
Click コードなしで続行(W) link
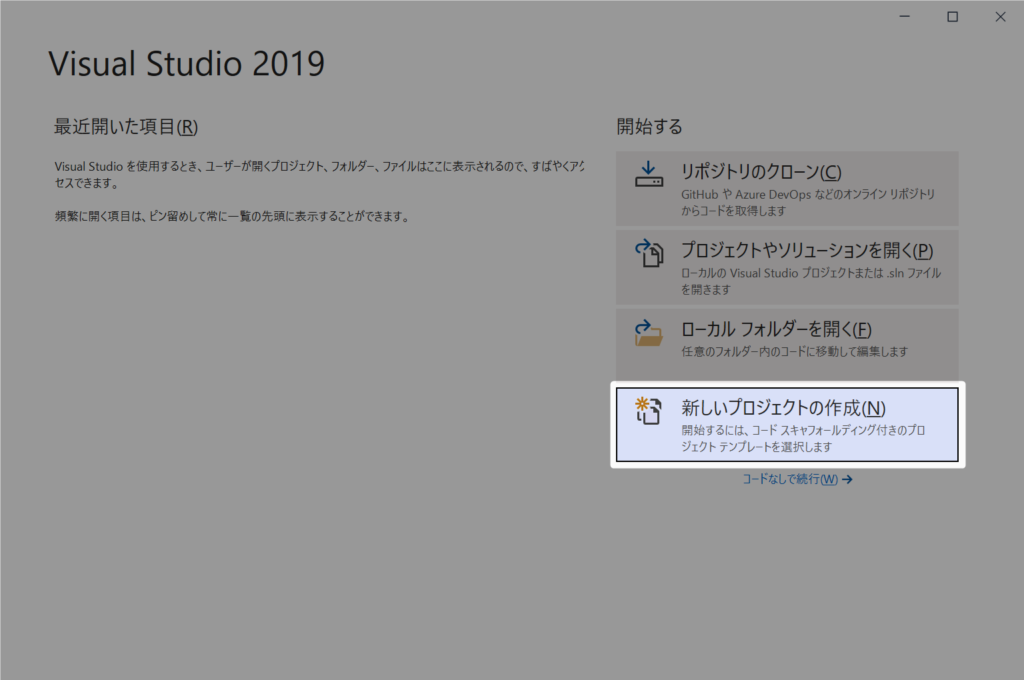coord(790,479)
